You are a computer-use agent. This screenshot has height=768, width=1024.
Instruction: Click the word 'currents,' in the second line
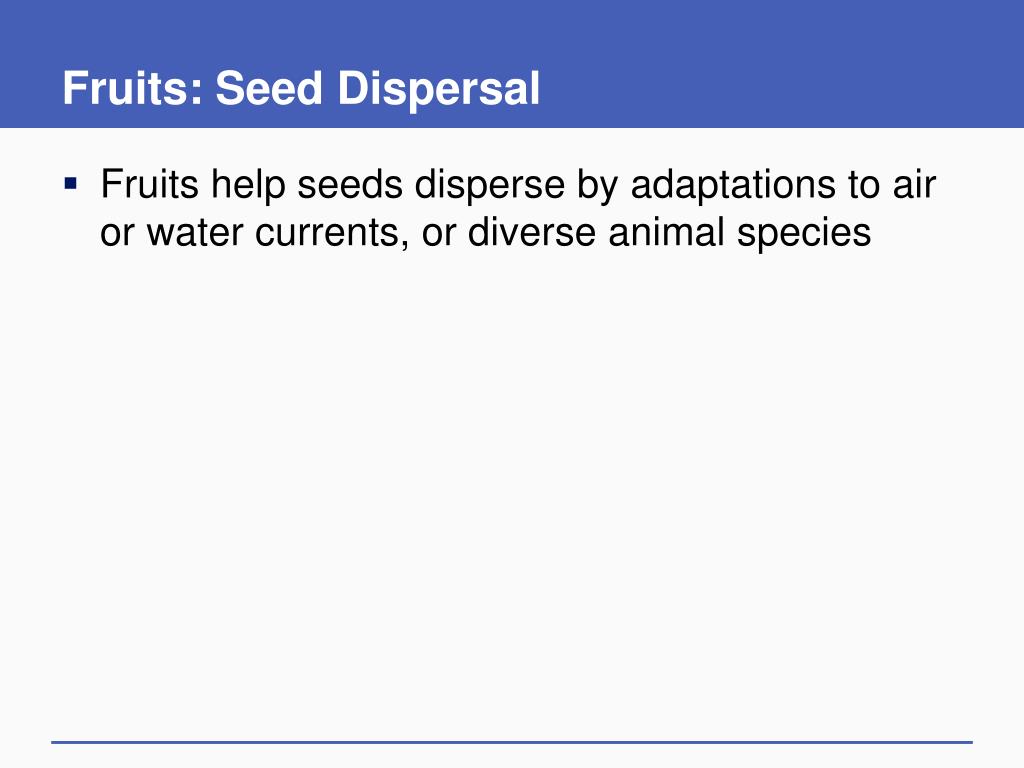coord(332,232)
